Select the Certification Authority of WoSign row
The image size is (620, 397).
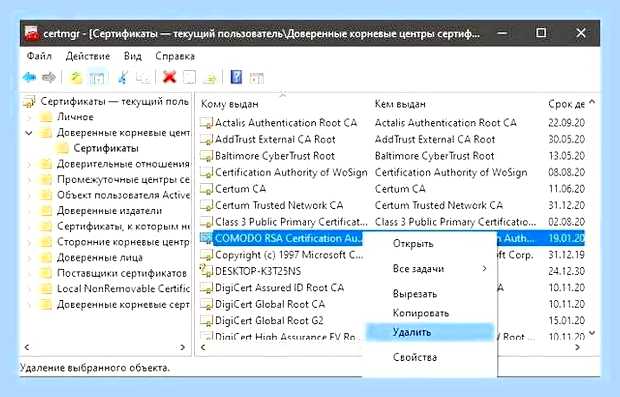(392, 172)
